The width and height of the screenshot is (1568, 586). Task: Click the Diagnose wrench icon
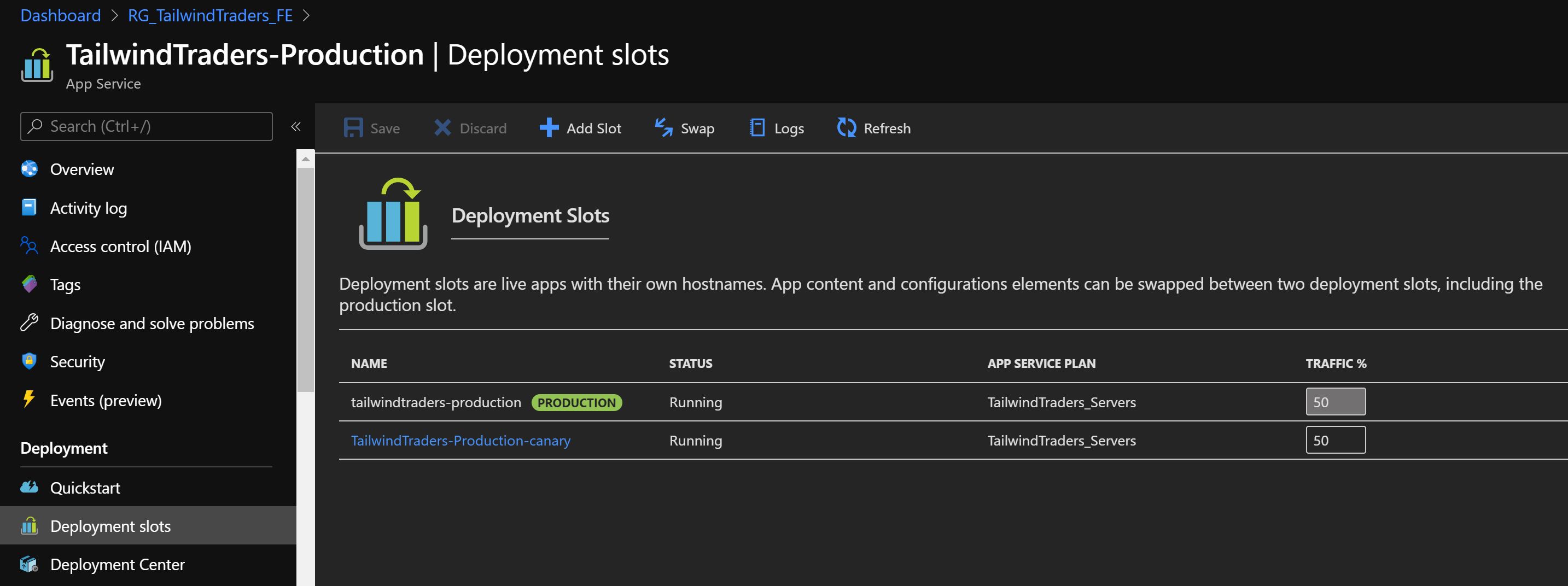[29, 323]
